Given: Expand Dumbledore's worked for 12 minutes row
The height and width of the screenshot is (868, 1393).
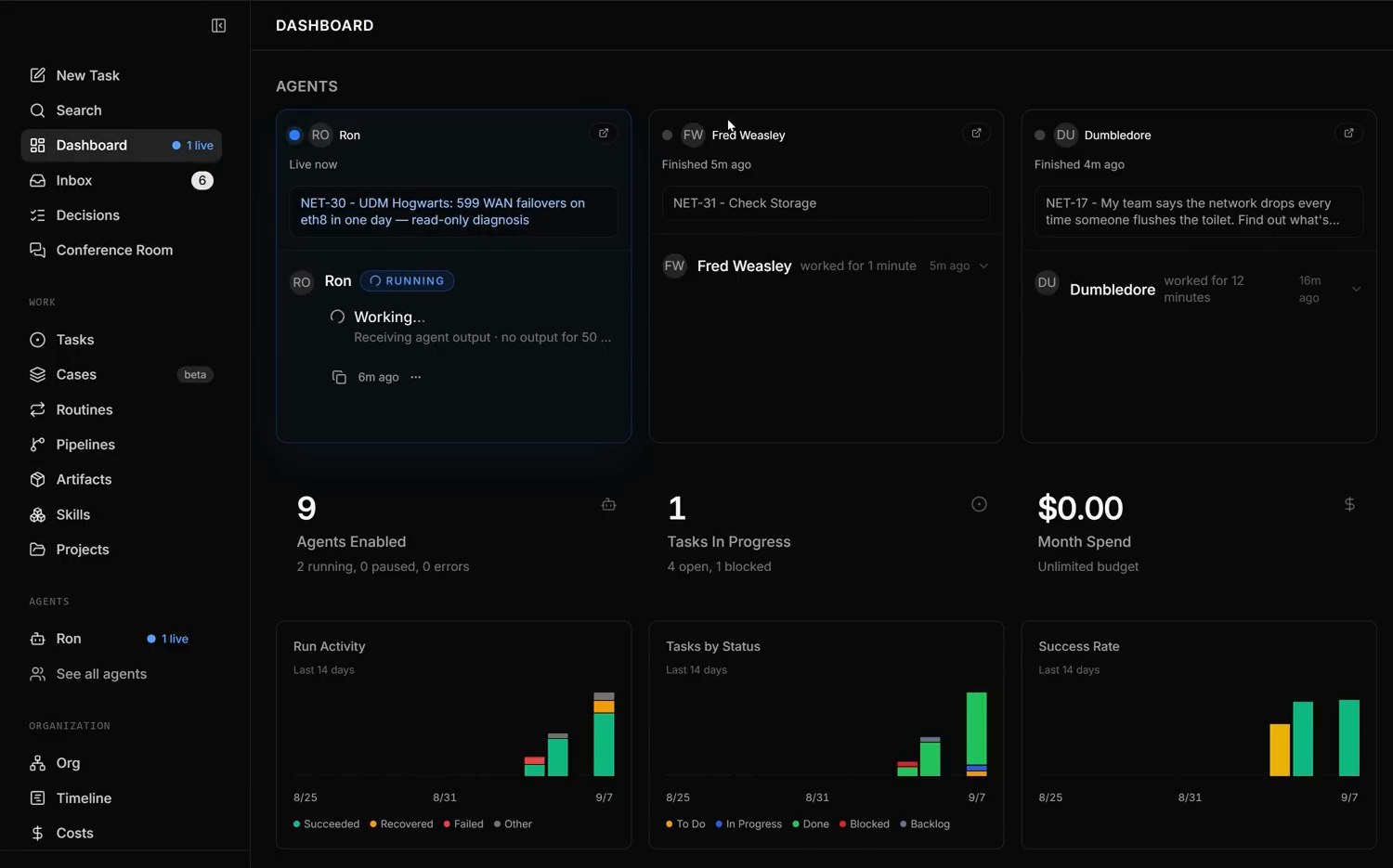Looking at the screenshot, I should (1198, 289).
